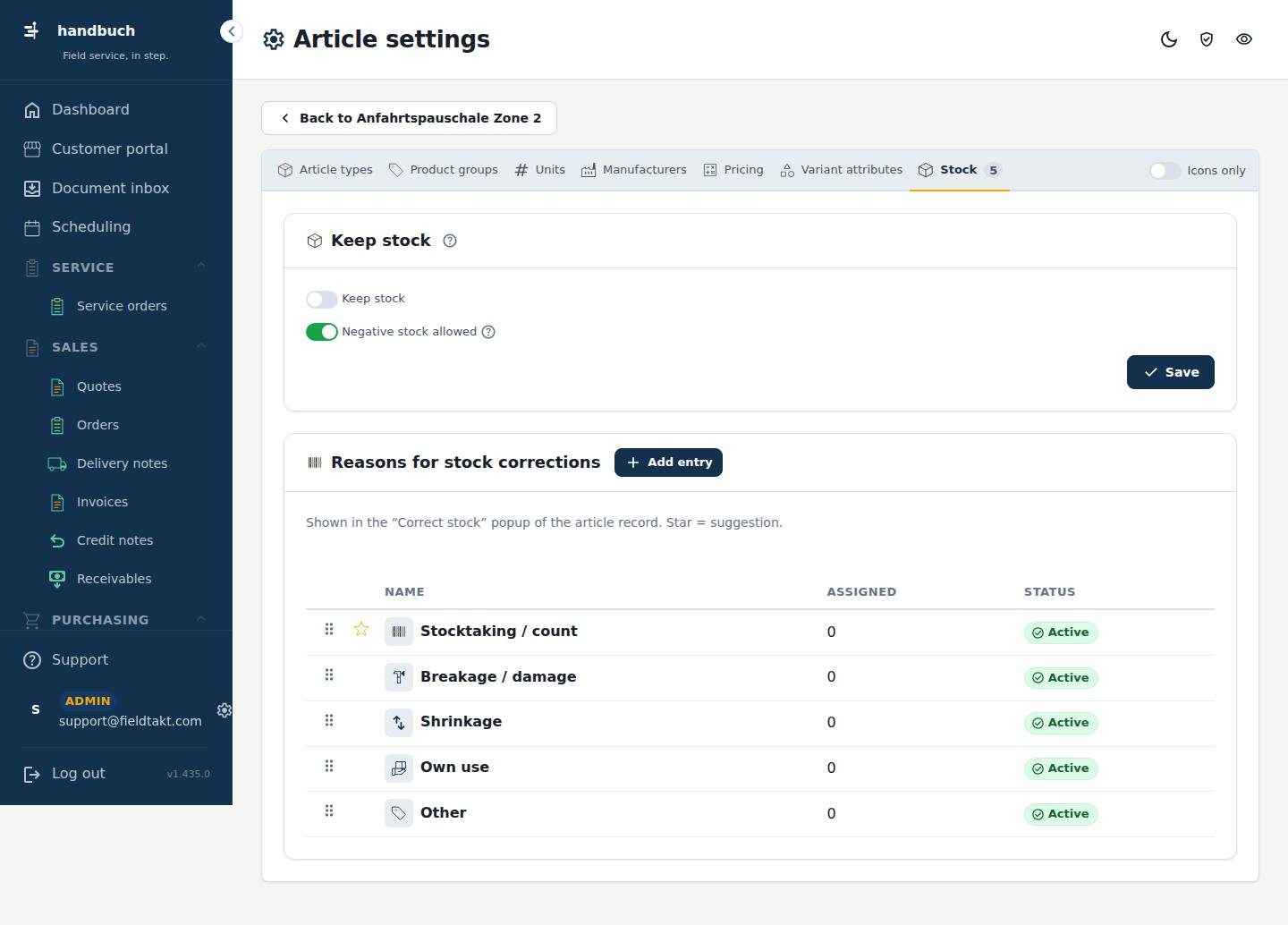The width and height of the screenshot is (1288, 925).
Task: Collapse the sidebar with the chevron button
Action: (x=232, y=31)
